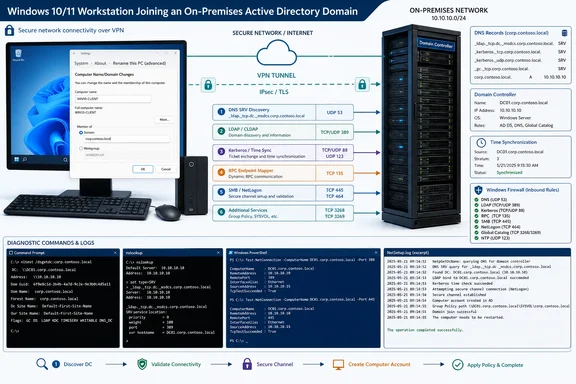Viewport: 576px width, 384px height.
Task: Click the right VPN tunnel padlock icon
Action: 362,85
